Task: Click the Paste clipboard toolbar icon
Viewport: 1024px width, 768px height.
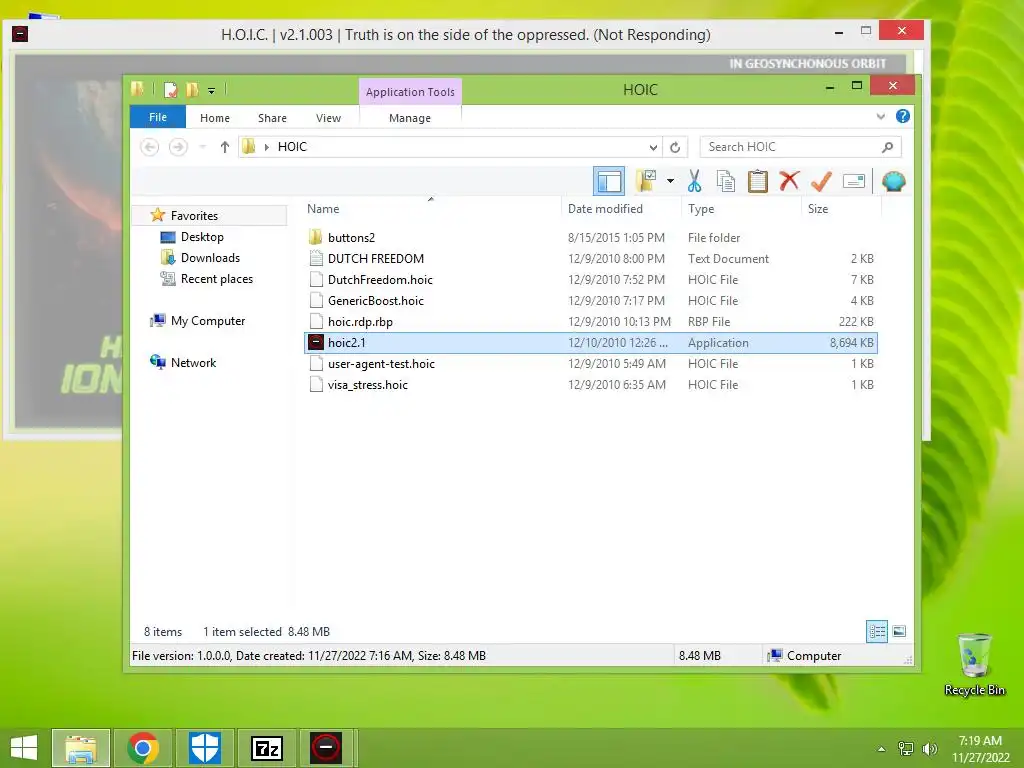Action: click(758, 181)
